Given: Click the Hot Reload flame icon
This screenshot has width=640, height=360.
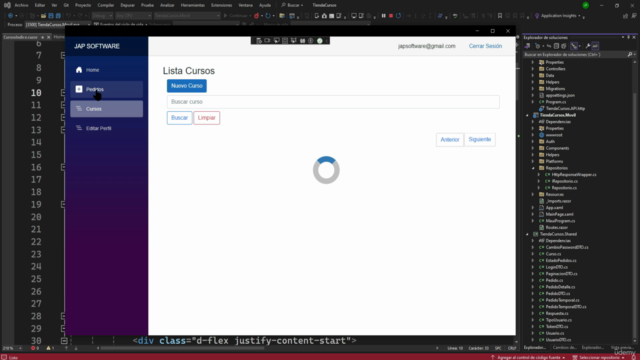Looking at the screenshot, I should [x=256, y=16].
